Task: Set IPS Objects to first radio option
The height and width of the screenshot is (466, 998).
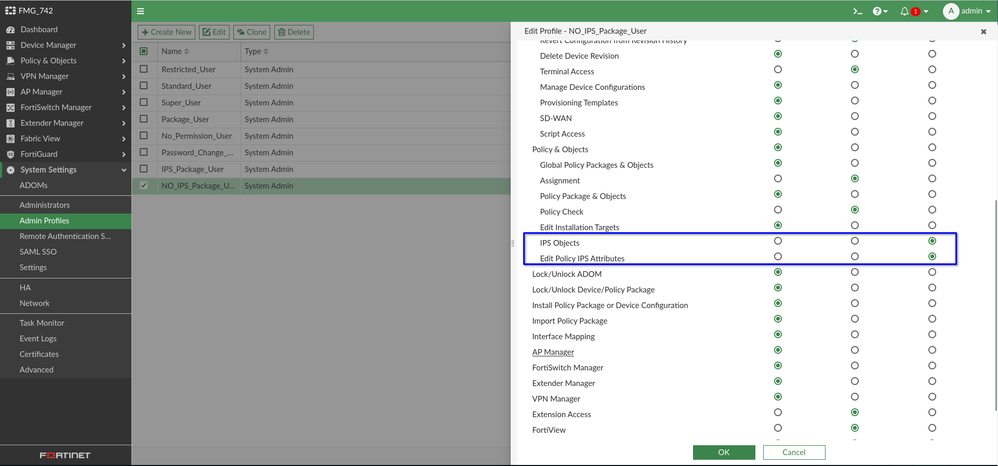Action: point(778,241)
